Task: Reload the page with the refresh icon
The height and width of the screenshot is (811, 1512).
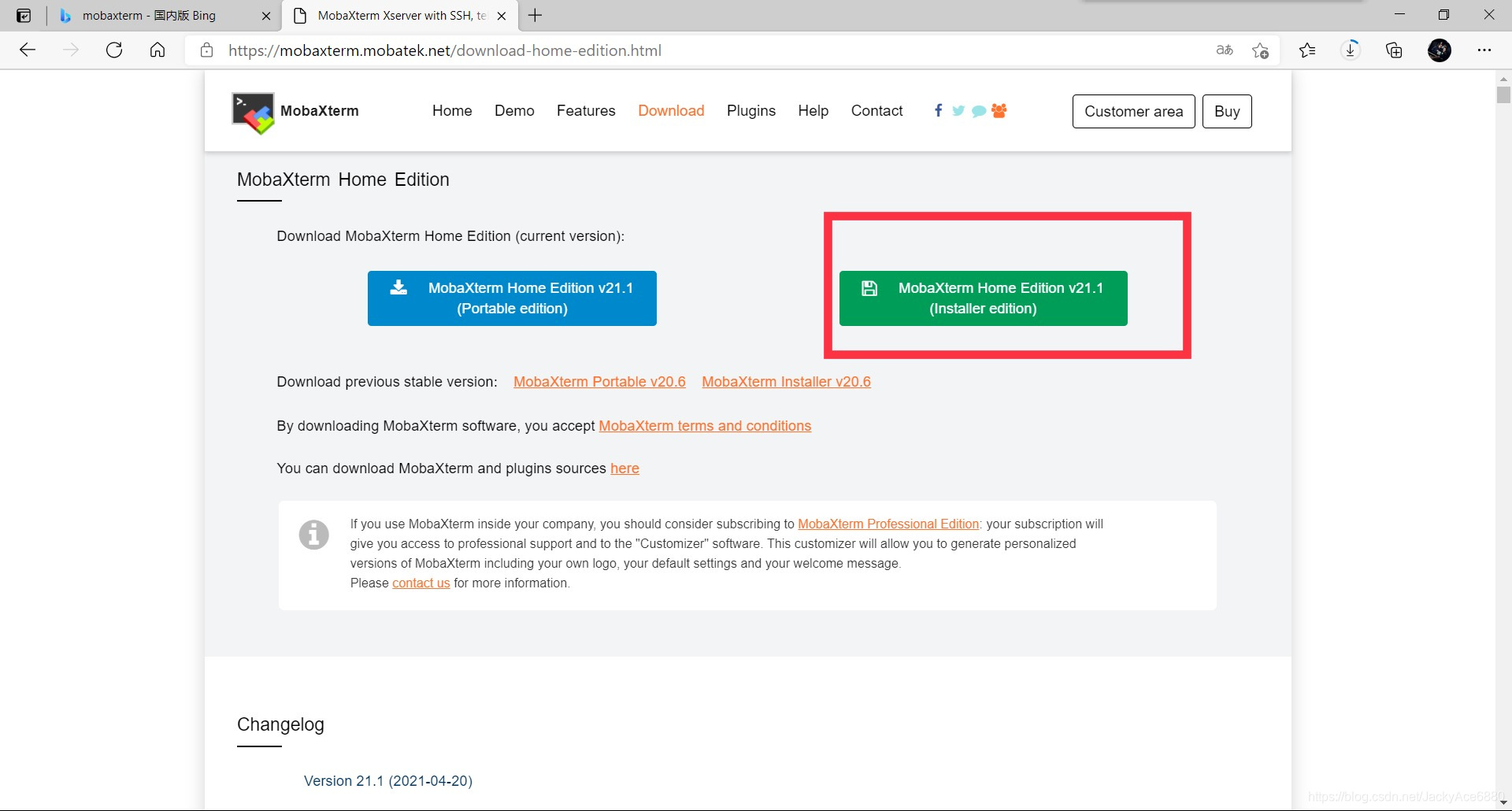Action: click(114, 50)
